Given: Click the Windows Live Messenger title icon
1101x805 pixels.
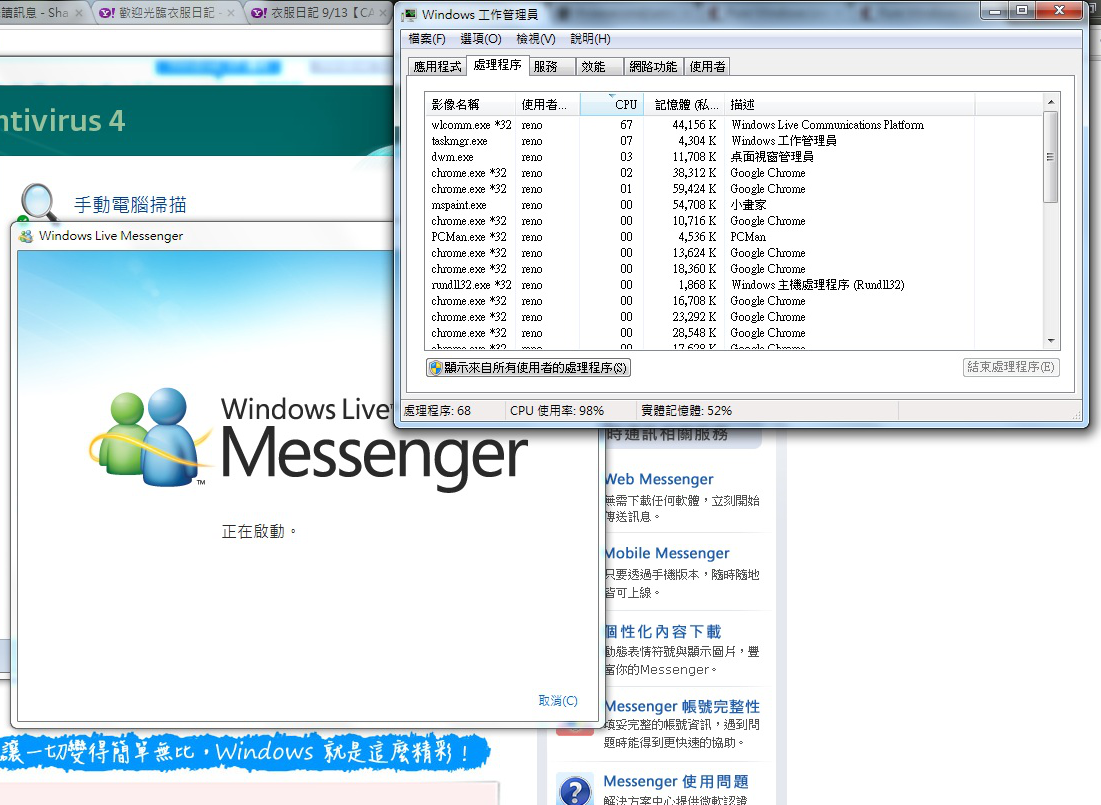Looking at the screenshot, I should click(x=26, y=236).
